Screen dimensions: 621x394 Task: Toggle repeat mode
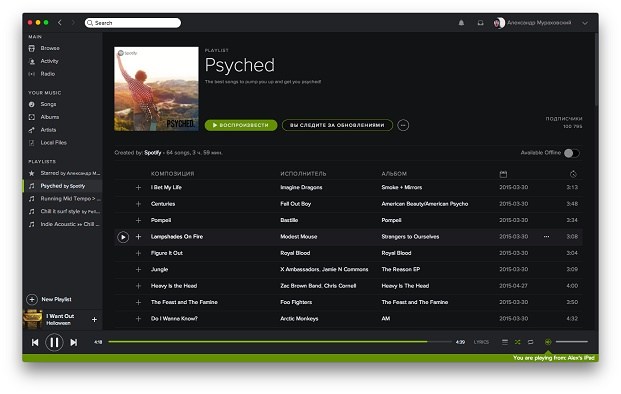click(x=530, y=342)
